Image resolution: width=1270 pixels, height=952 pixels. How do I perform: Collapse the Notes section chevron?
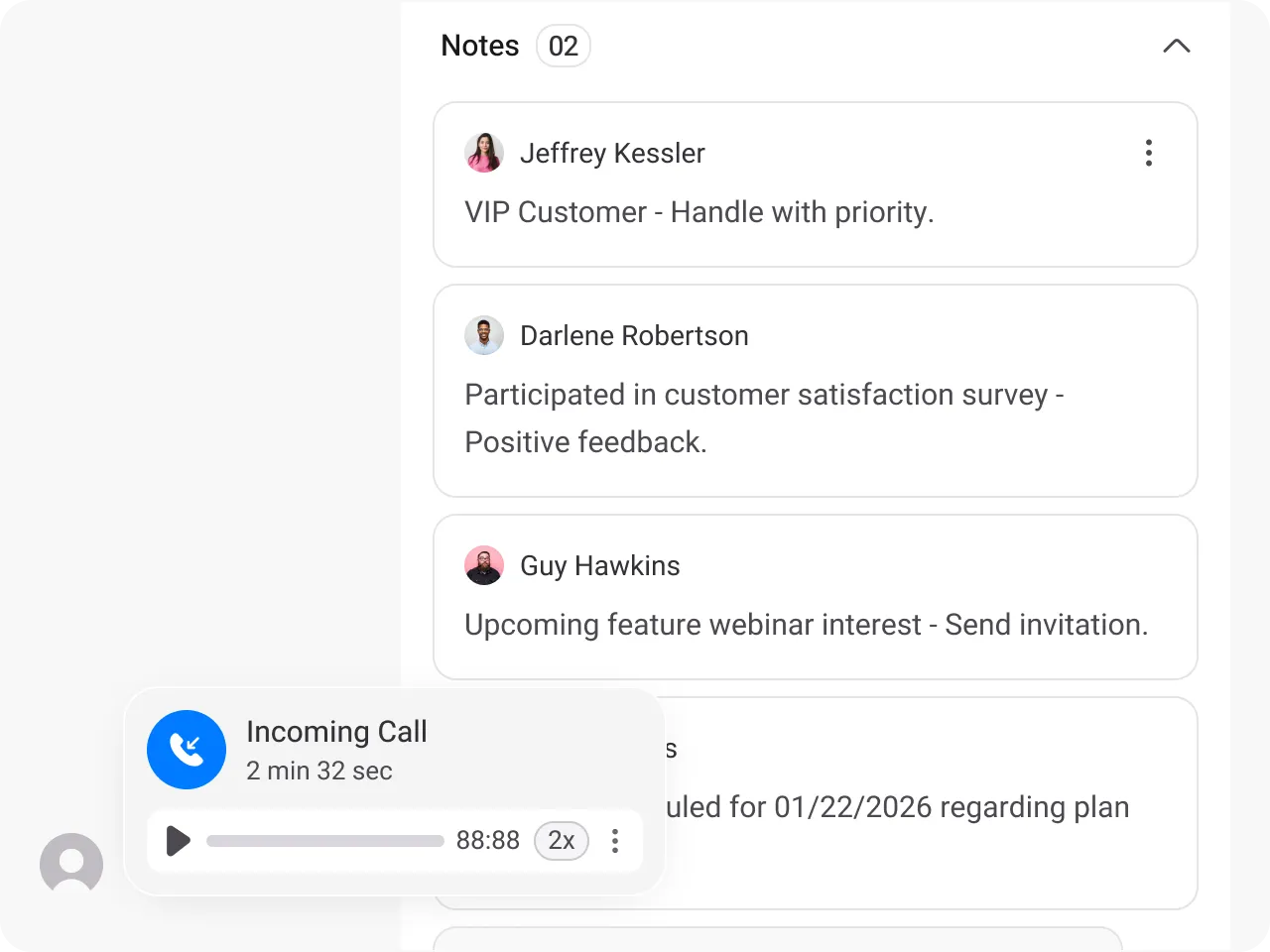tap(1176, 46)
